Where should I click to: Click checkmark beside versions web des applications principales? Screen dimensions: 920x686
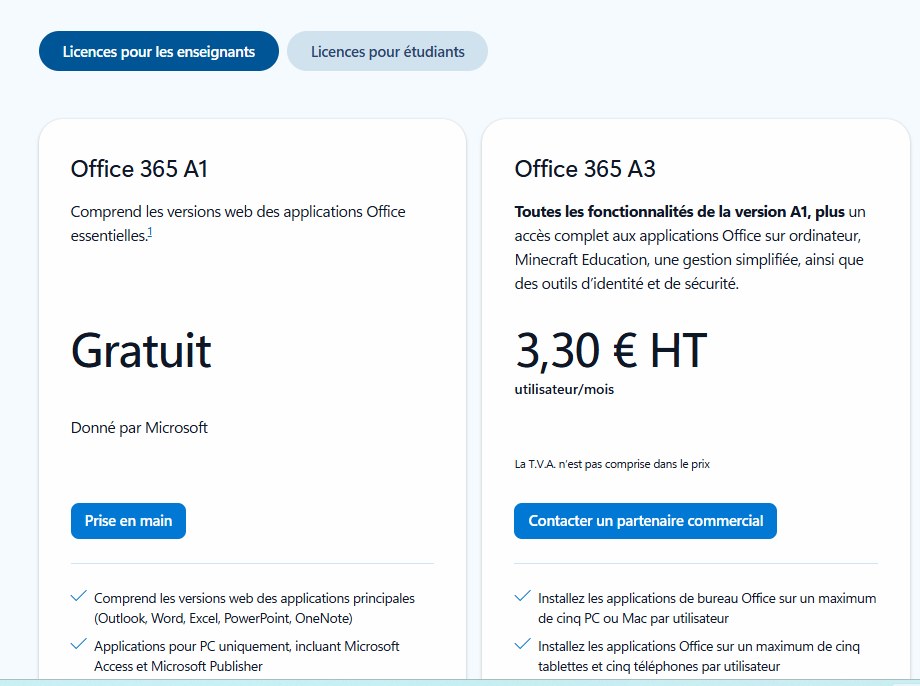pos(79,596)
